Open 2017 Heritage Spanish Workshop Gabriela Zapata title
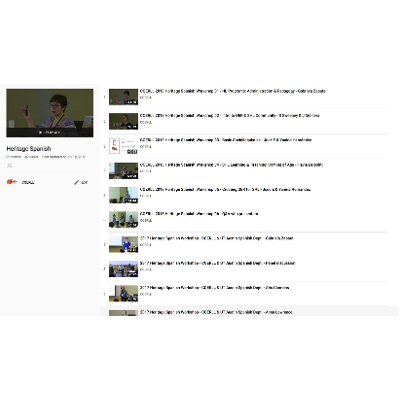The height and width of the screenshot is (400, 400). pyautogui.click(x=217, y=238)
